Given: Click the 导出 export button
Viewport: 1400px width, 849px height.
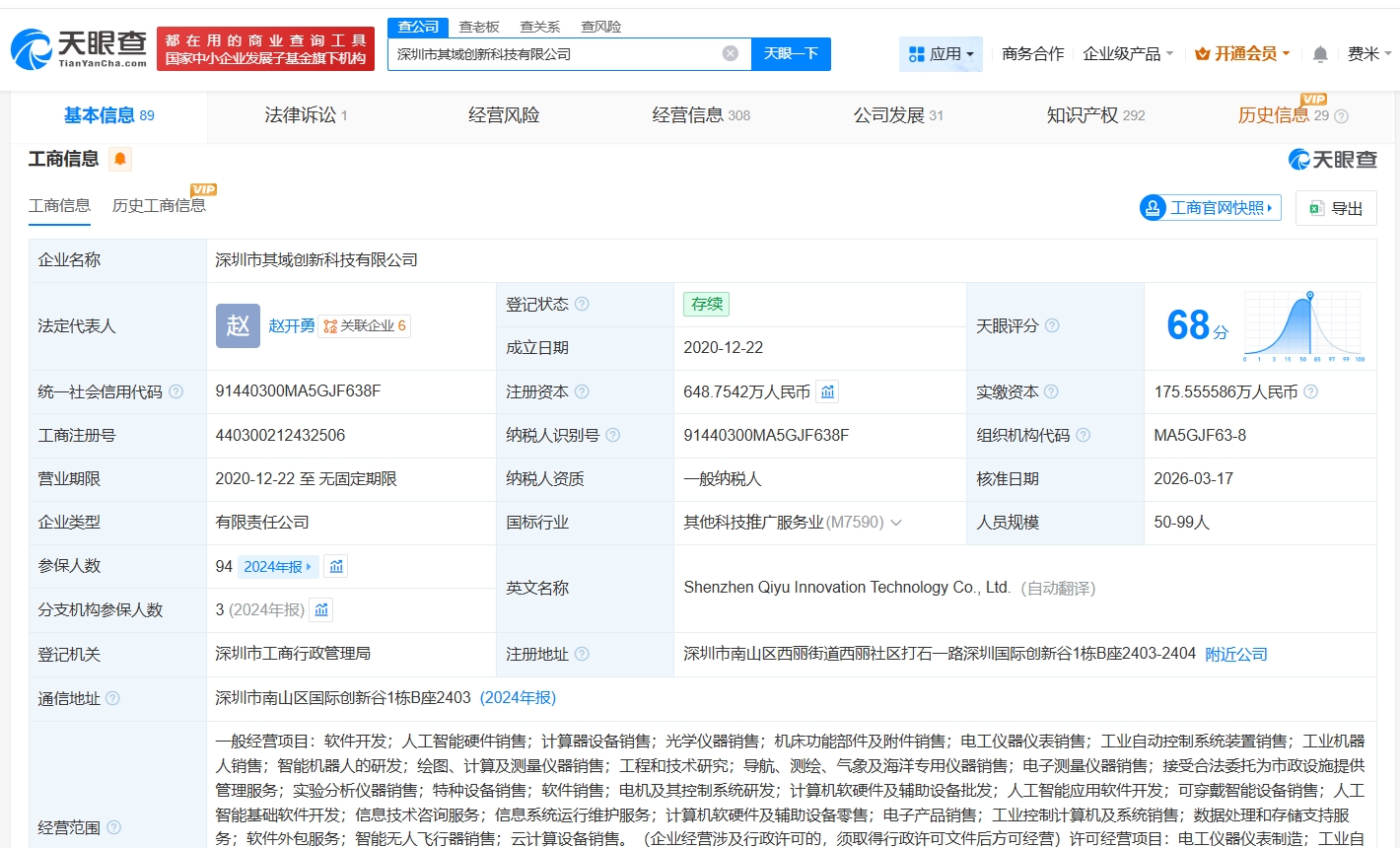Looking at the screenshot, I should [x=1336, y=208].
